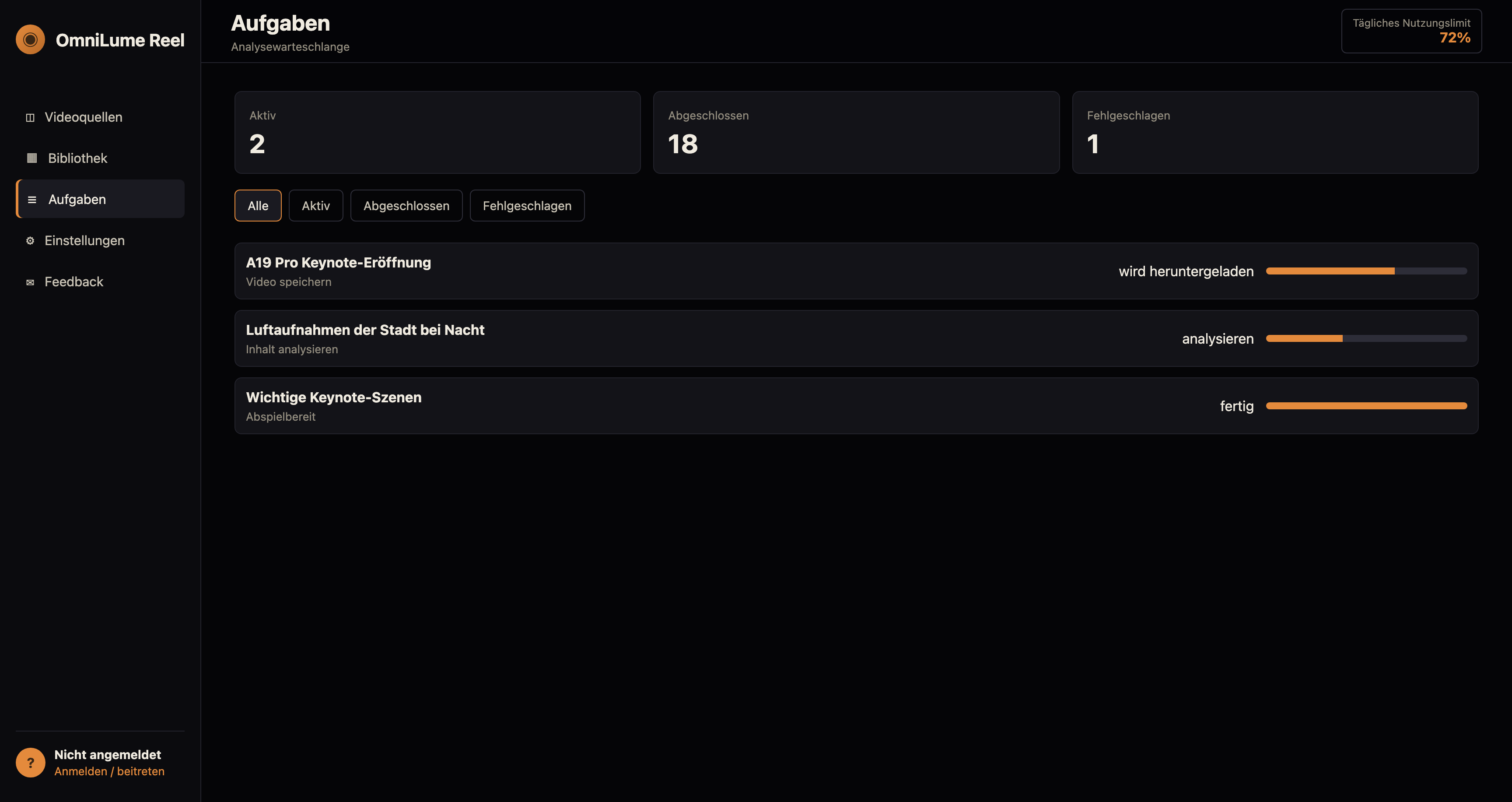Show Abgeschlossen tasks filter
Image resolution: width=1512 pixels, height=802 pixels.
pyautogui.click(x=406, y=205)
